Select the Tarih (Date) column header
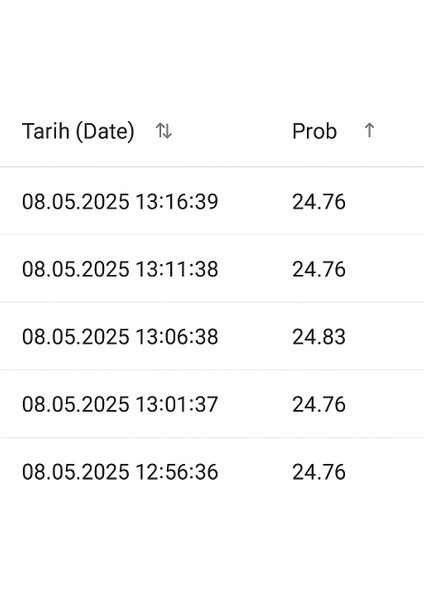Screen dimensions: 424x600 (78, 131)
